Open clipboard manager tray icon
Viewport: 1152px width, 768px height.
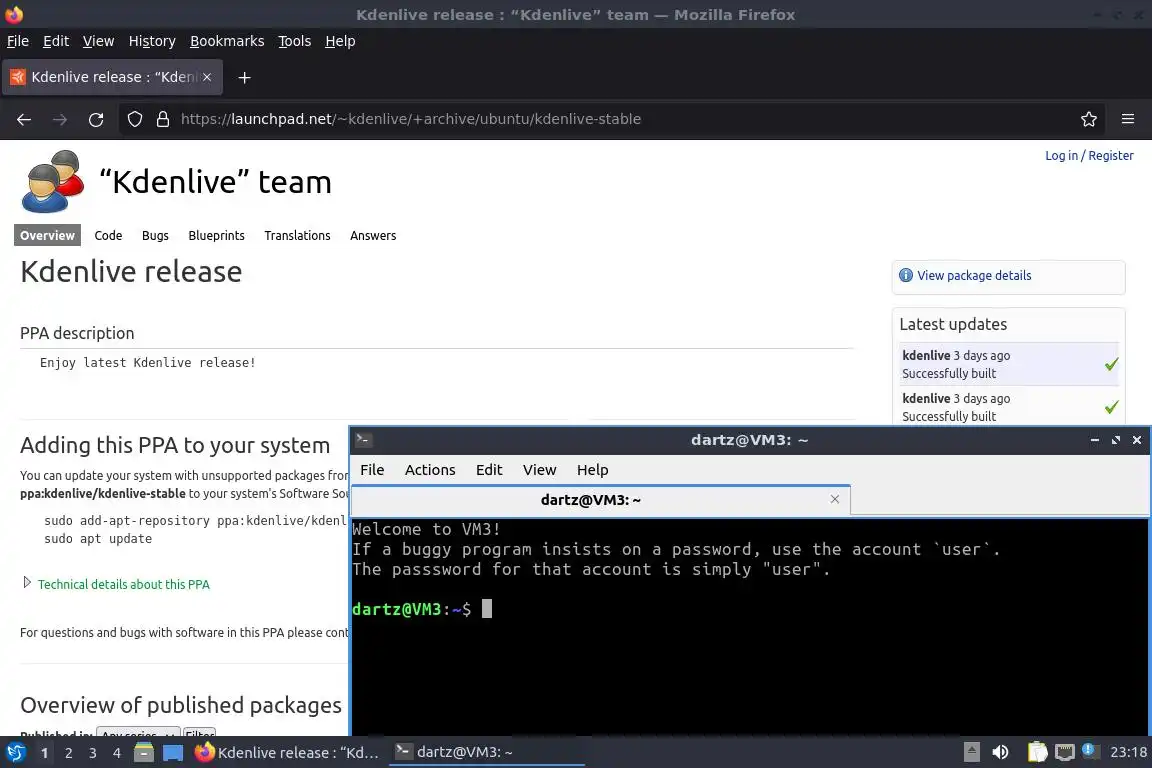tap(1037, 751)
